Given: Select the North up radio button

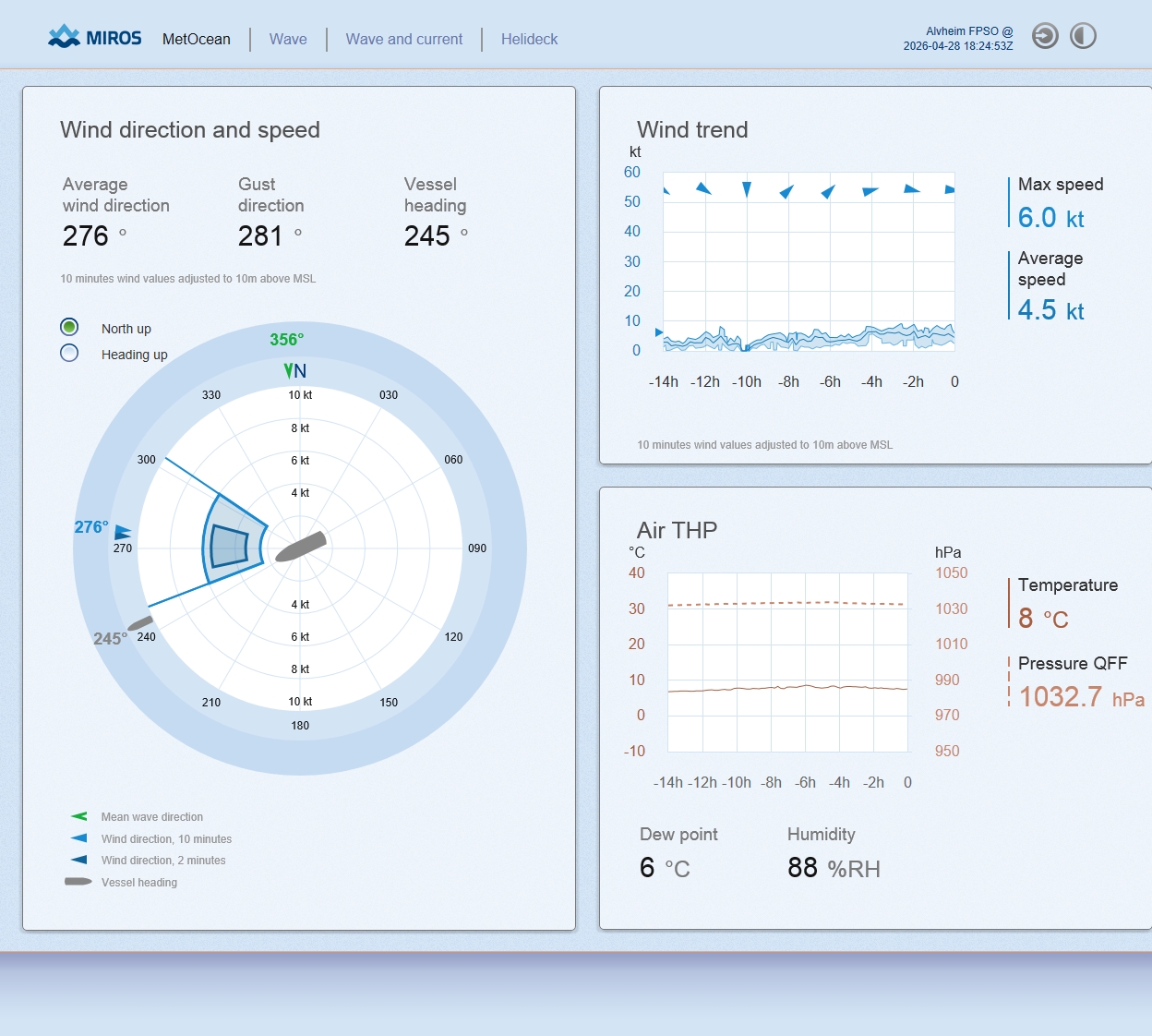Looking at the screenshot, I should pyautogui.click(x=69, y=328).
